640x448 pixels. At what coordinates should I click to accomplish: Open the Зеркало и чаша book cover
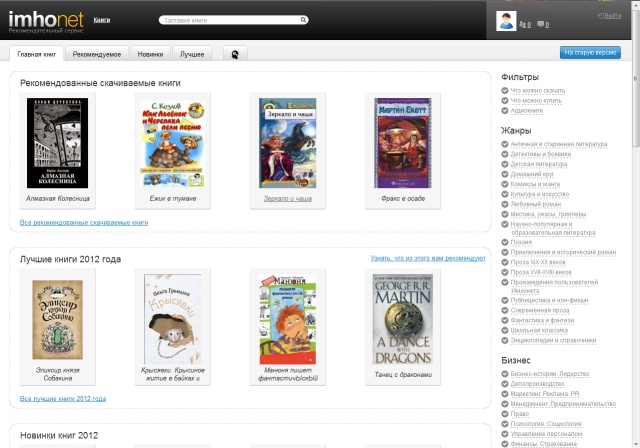[288, 143]
